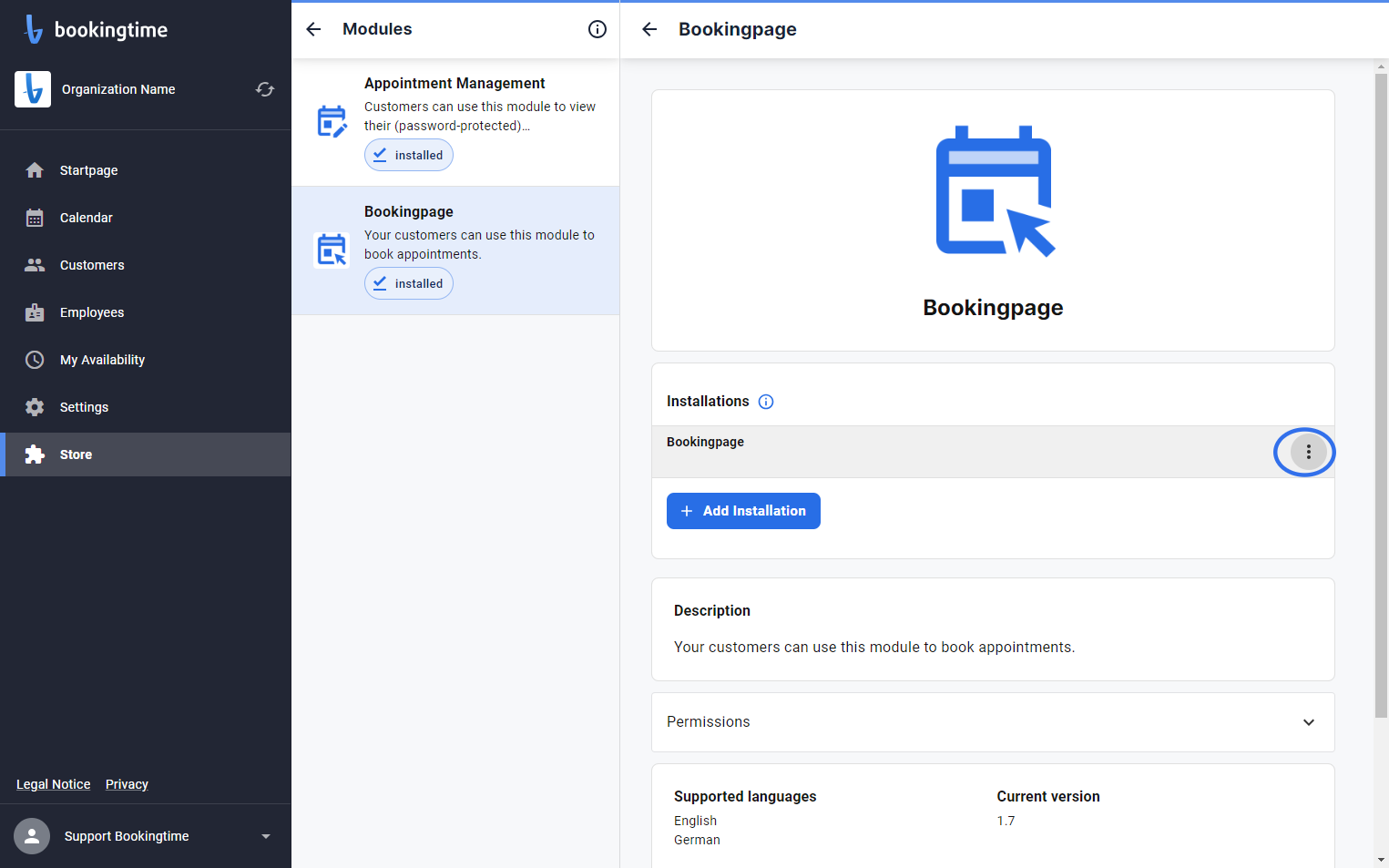The image size is (1389, 868).
Task: Go back using the Bookingpage header arrow
Action: coord(649,29)
